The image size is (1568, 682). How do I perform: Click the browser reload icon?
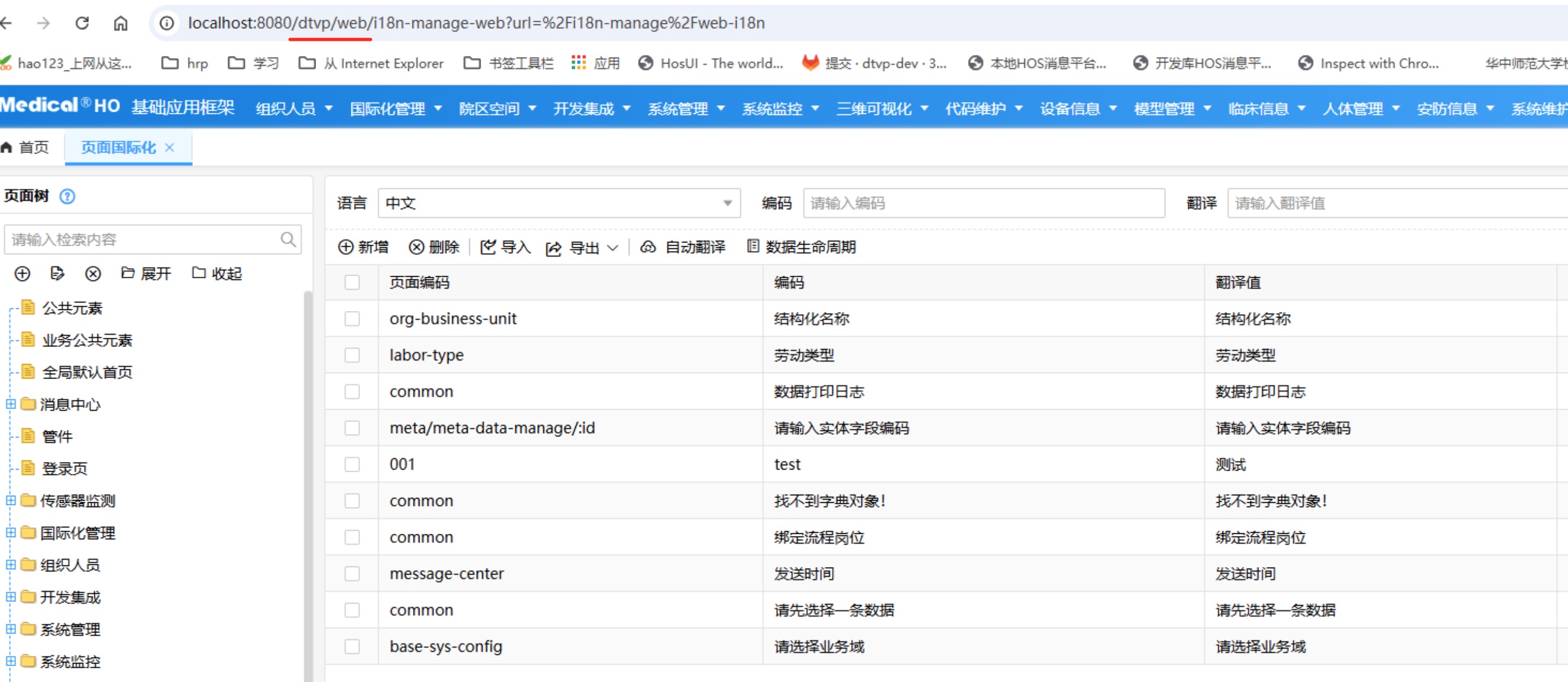coord(82,23)
